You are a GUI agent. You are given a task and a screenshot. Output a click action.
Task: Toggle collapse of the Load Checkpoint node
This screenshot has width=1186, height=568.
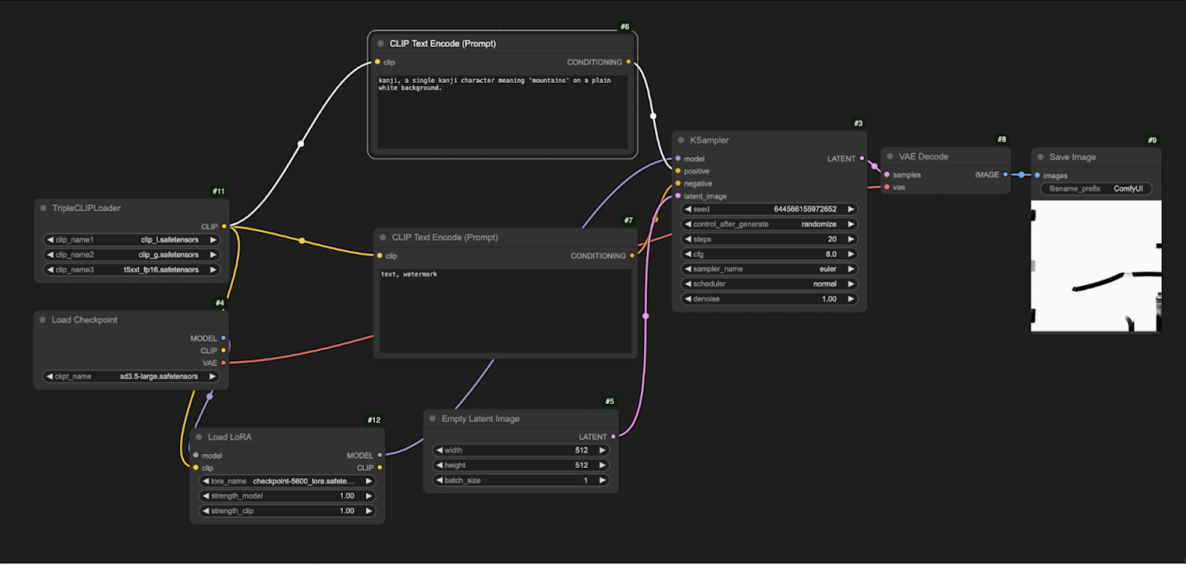pos(43,320)
